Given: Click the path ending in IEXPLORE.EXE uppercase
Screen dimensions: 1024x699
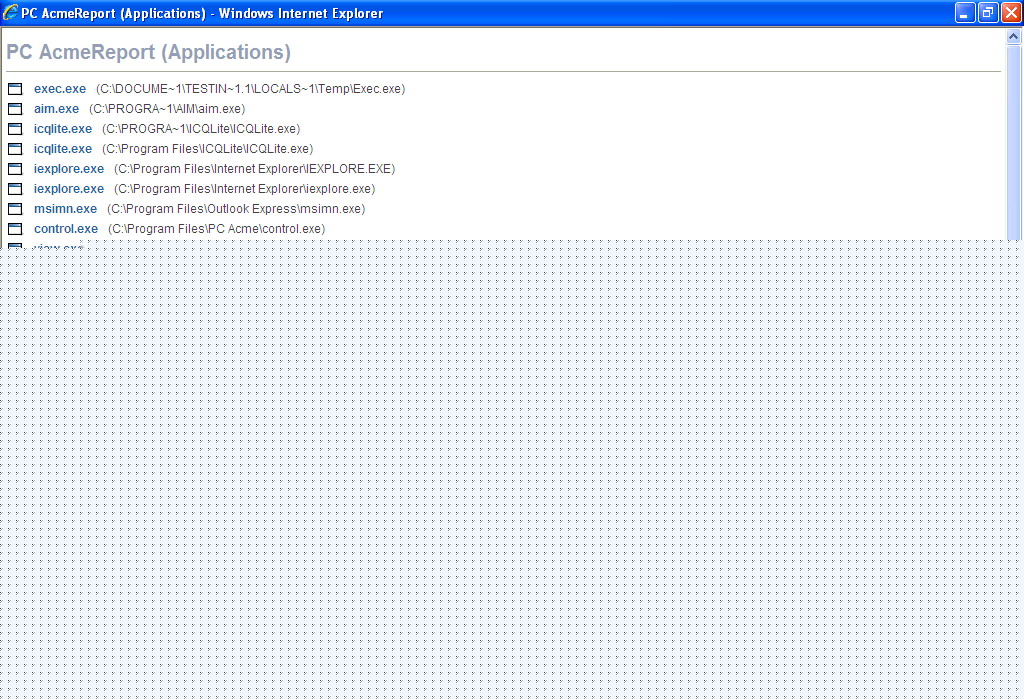Looking at the screenshot, I should pos(255,169).
